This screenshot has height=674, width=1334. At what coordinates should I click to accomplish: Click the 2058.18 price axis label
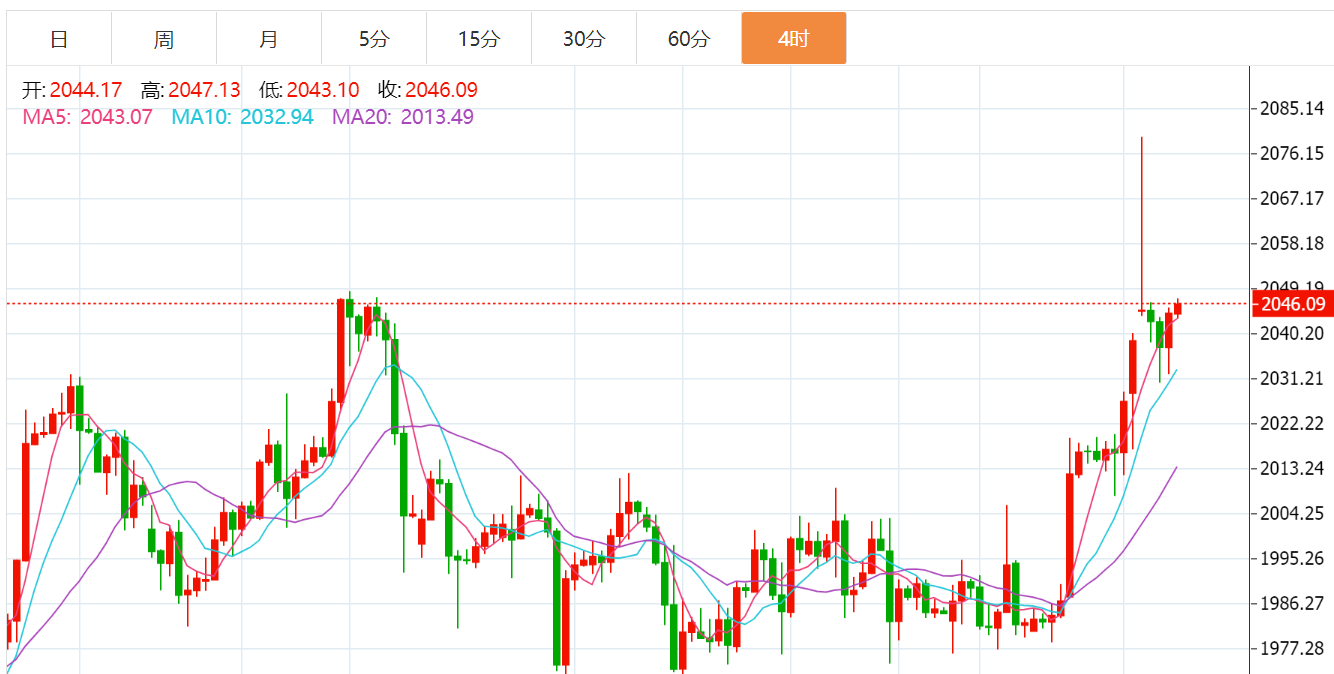(x=1292, y=243)
